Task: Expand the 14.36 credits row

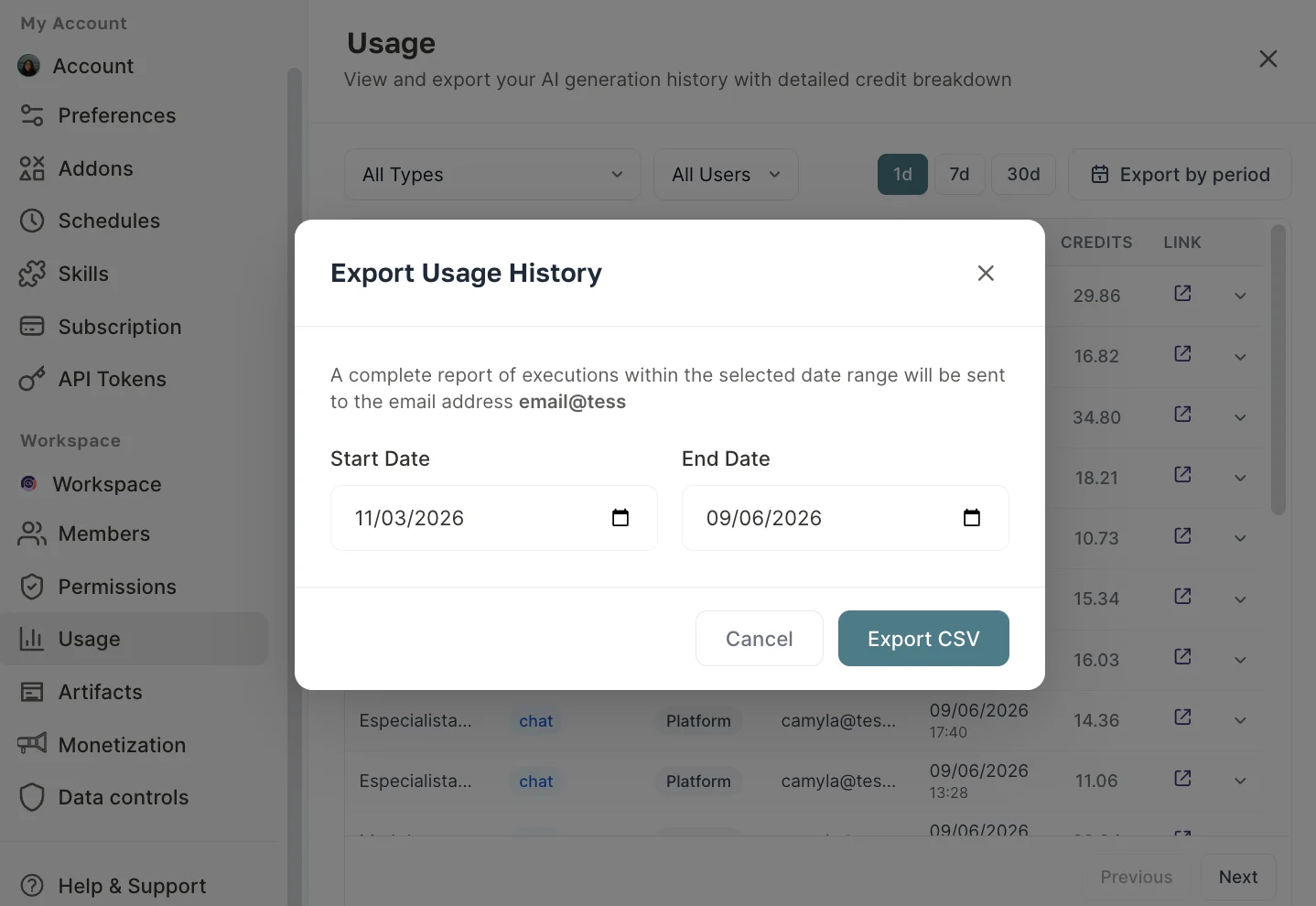Action: [x=1240, y=720]
